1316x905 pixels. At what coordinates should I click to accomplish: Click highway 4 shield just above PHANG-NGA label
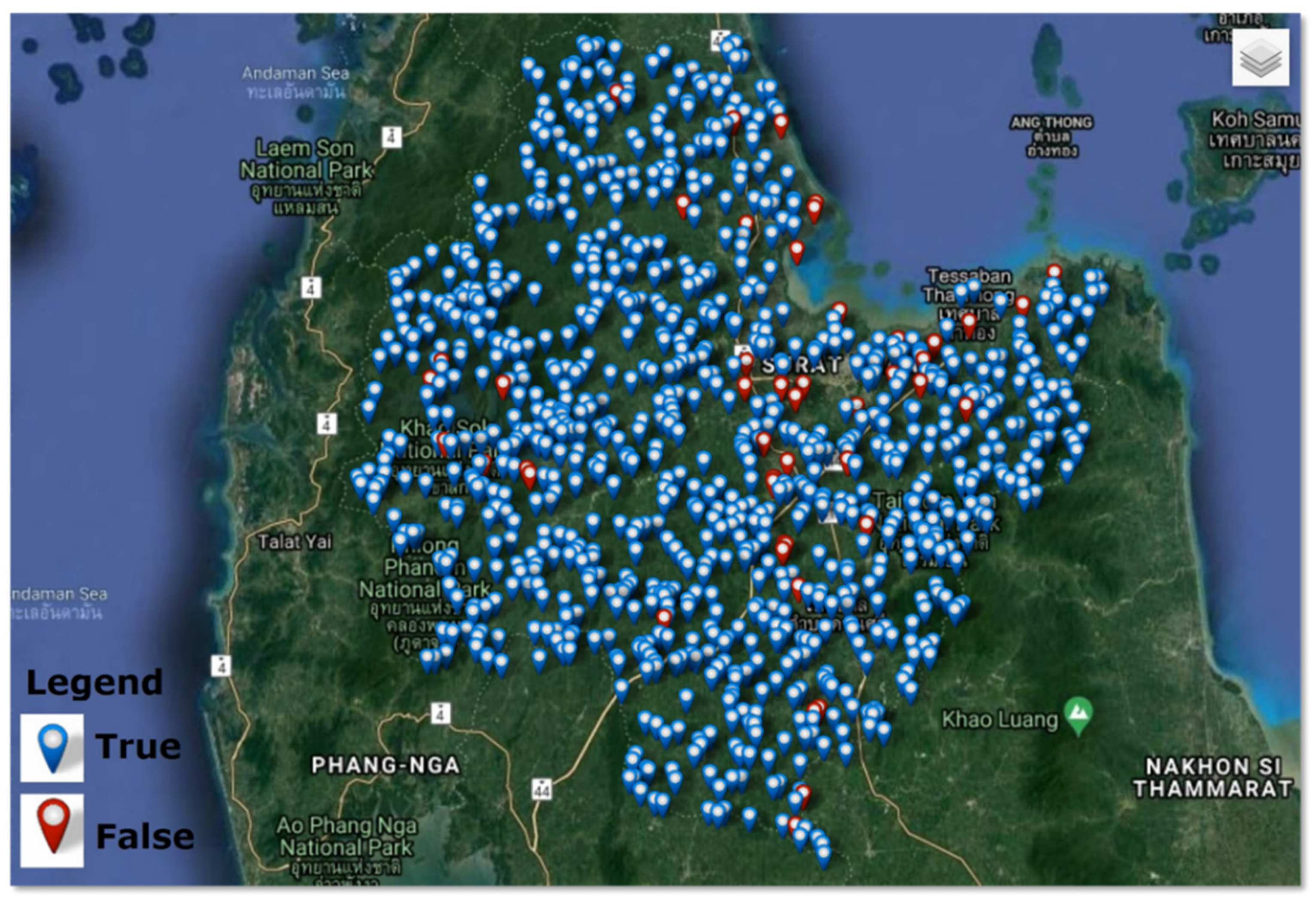tap(440, 713)
